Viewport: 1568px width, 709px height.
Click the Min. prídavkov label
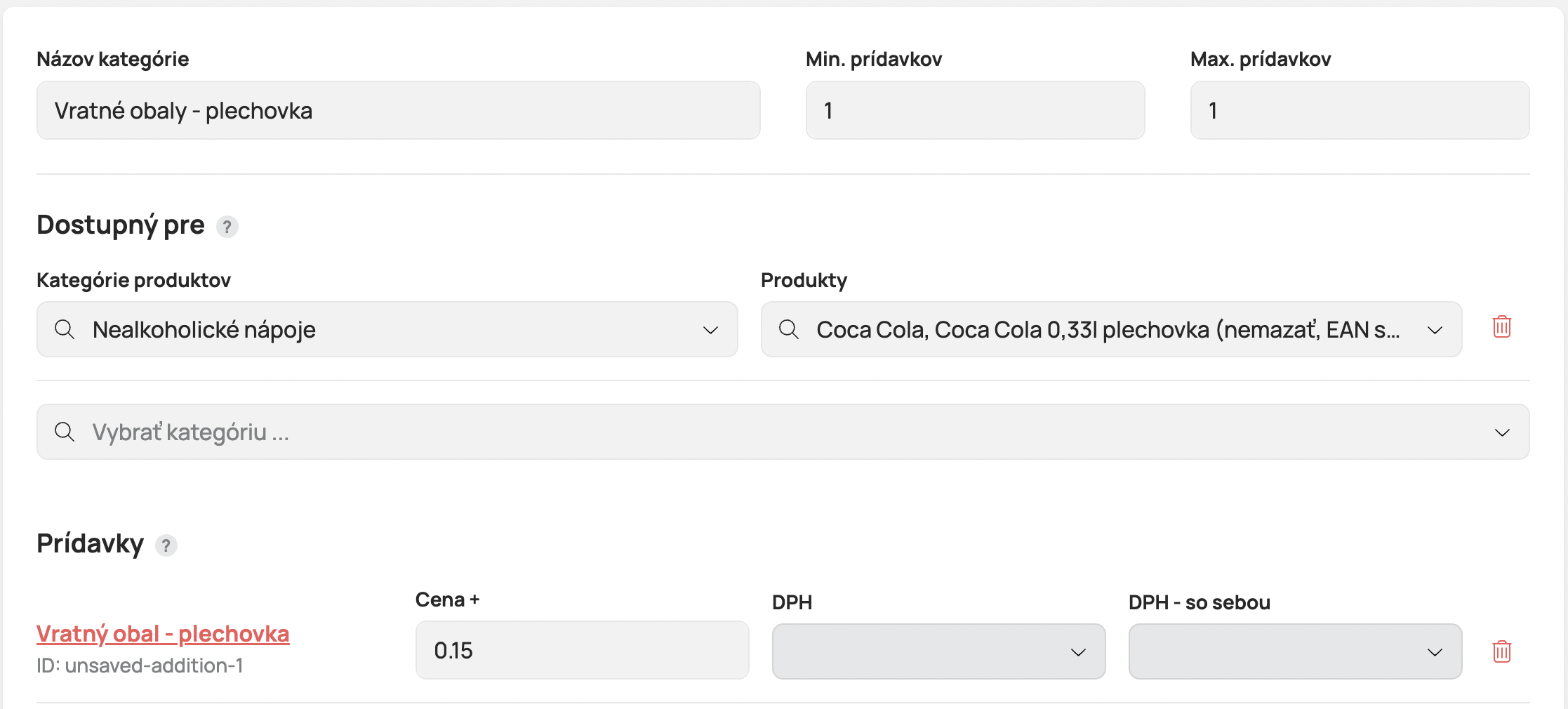[x=874, y=59]
